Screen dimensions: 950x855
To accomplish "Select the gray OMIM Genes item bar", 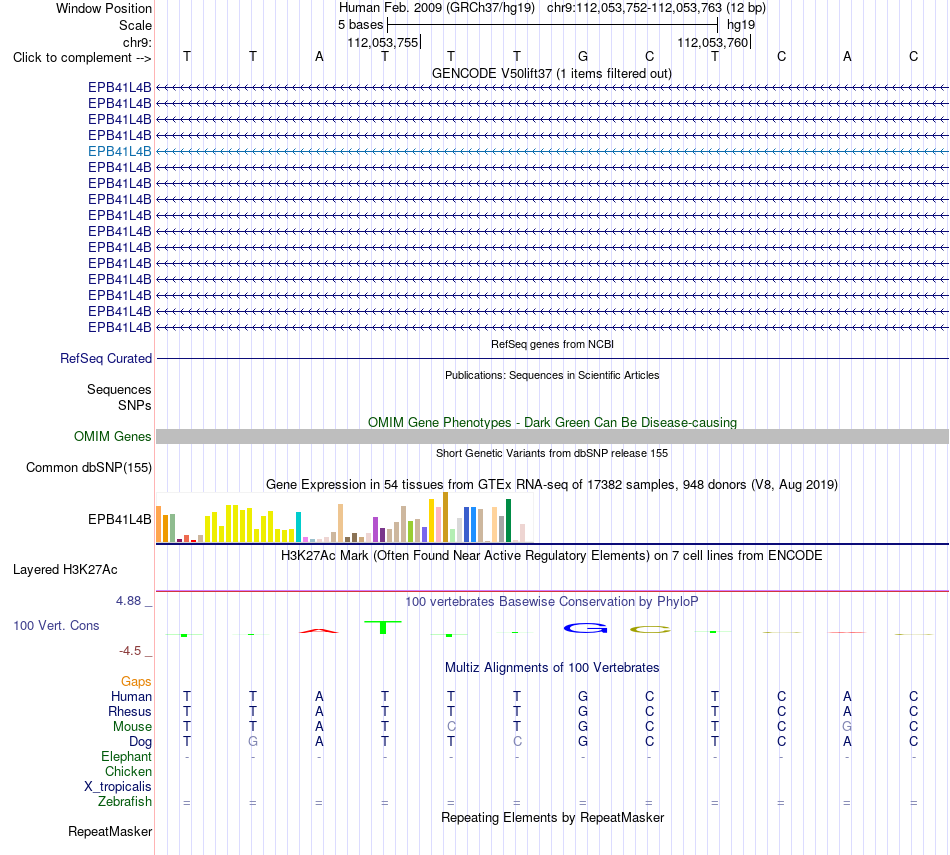I will [552, 436].
